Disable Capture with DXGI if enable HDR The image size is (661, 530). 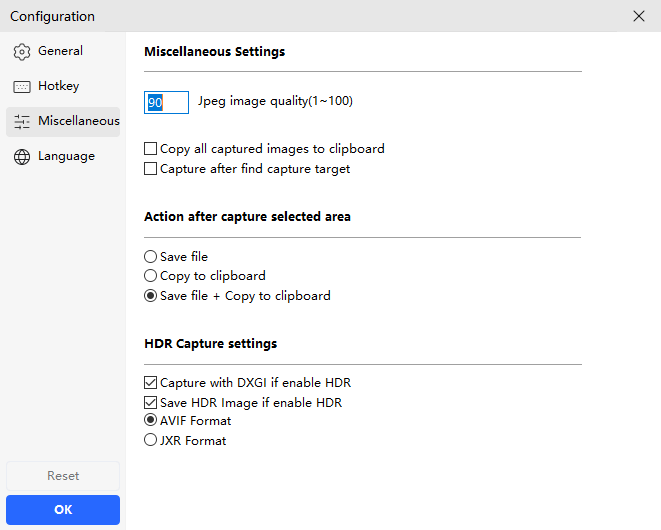(x=151, y=383)
